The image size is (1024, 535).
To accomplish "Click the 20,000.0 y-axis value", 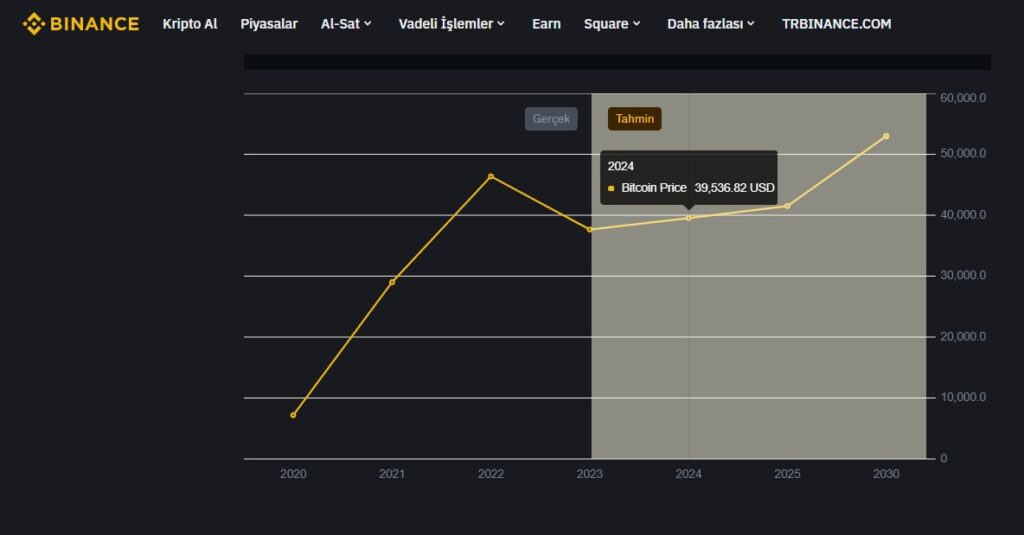I will point(963,337).
